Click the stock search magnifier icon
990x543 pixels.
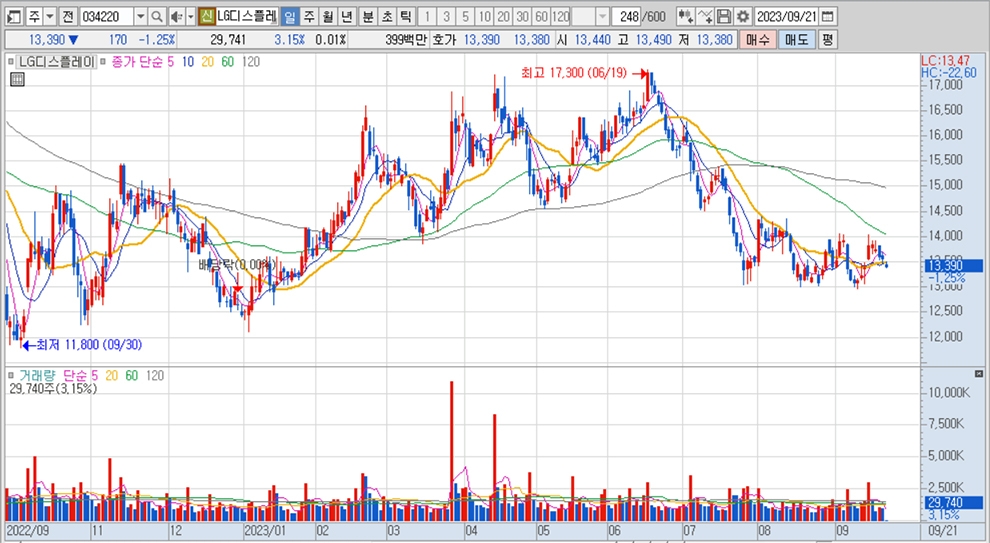[158, 17]
